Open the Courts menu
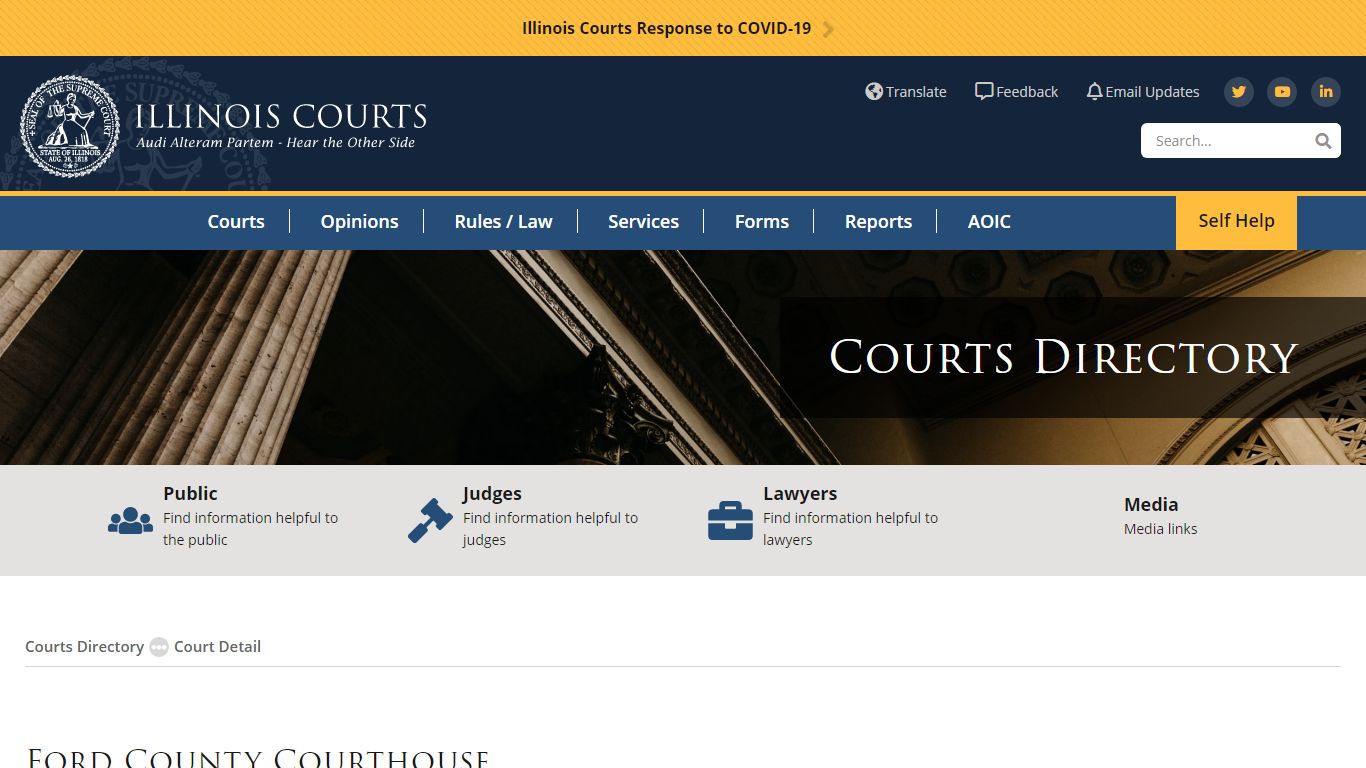Viewport: 1366px width, 768px height. coord(236,222)
